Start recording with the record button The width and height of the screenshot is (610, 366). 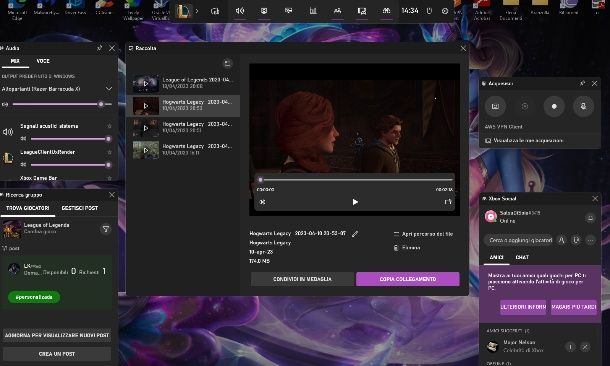click(554, 106)
